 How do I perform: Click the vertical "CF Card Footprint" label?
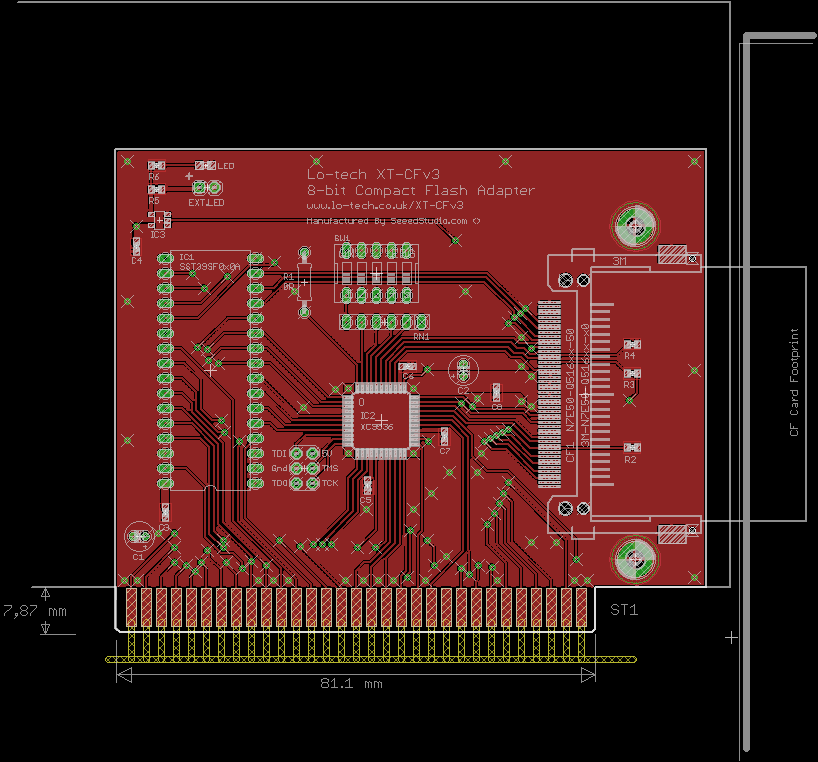(794, 382)
